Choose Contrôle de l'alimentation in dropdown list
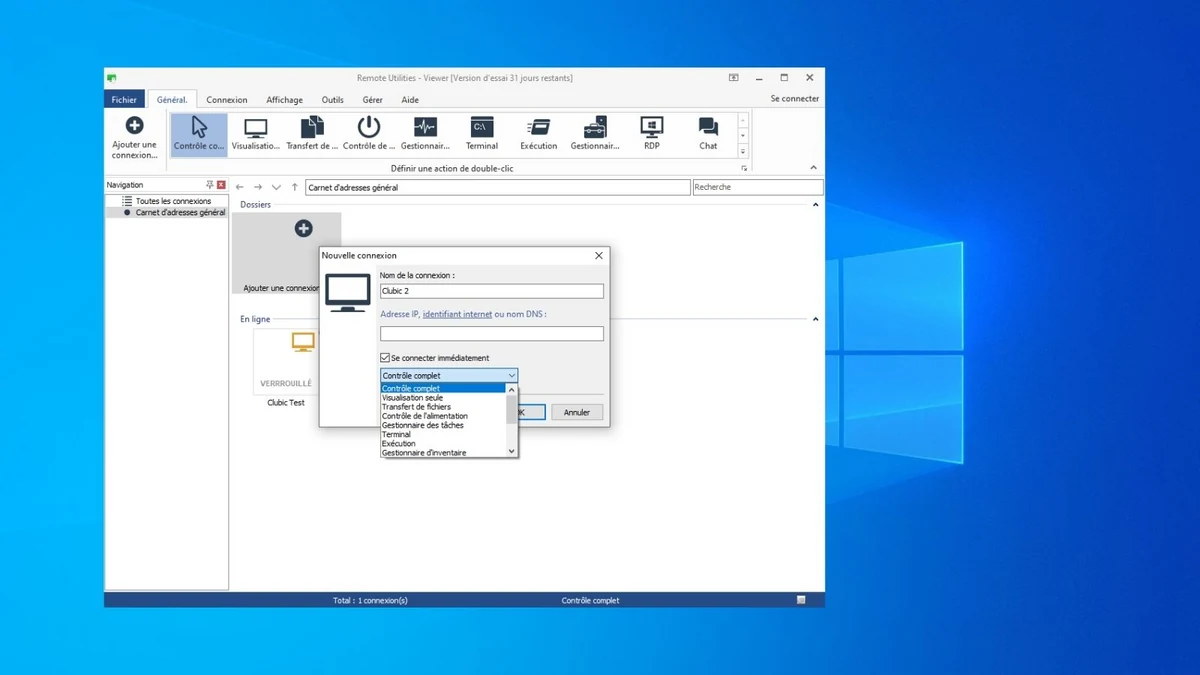This screenshot has width=1200, height=675. coord(443,416)
